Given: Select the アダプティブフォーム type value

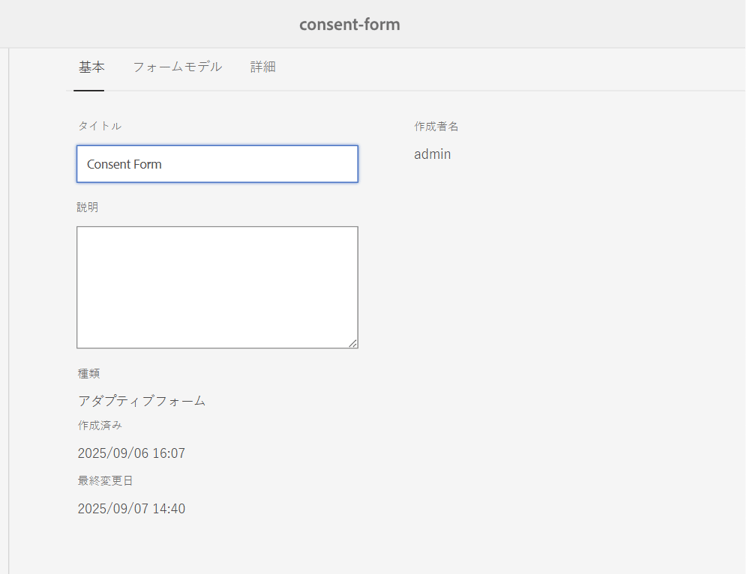Looking at the screenshot, I should tap(141, 401).
